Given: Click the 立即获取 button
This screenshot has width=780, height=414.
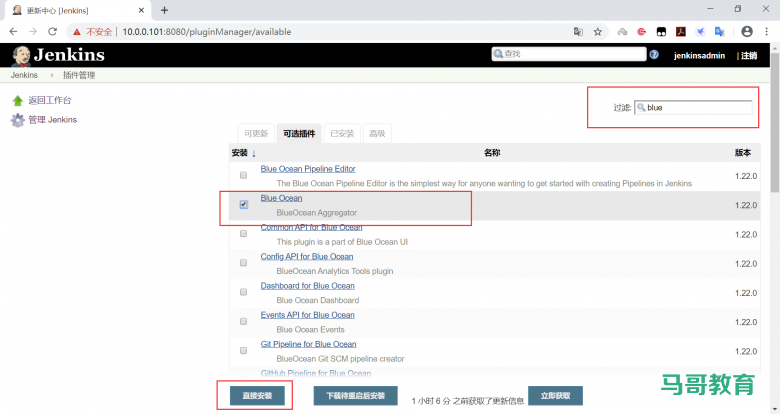Looking at the screenshot, I should pyautogui.click(x=555, y=396).
